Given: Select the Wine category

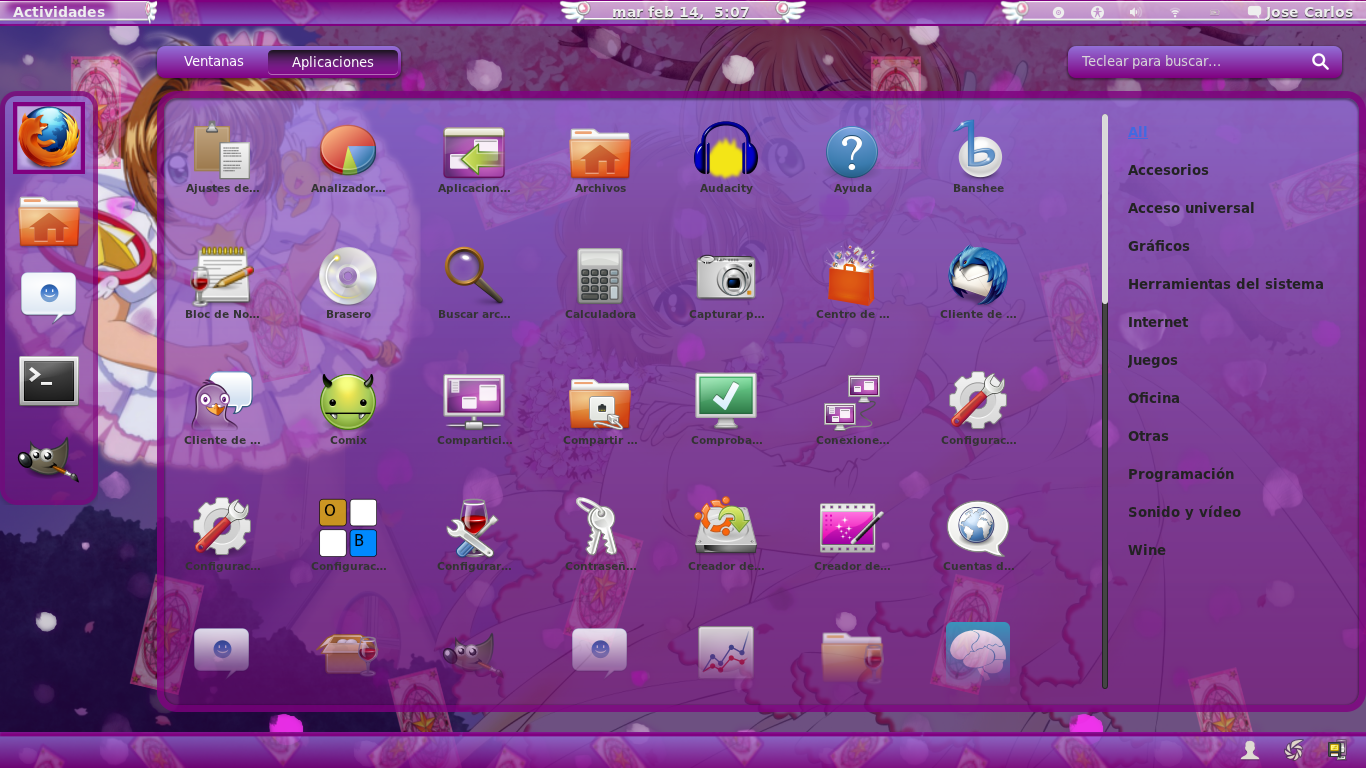Looking at the screenshot, I should (1147, 550).
